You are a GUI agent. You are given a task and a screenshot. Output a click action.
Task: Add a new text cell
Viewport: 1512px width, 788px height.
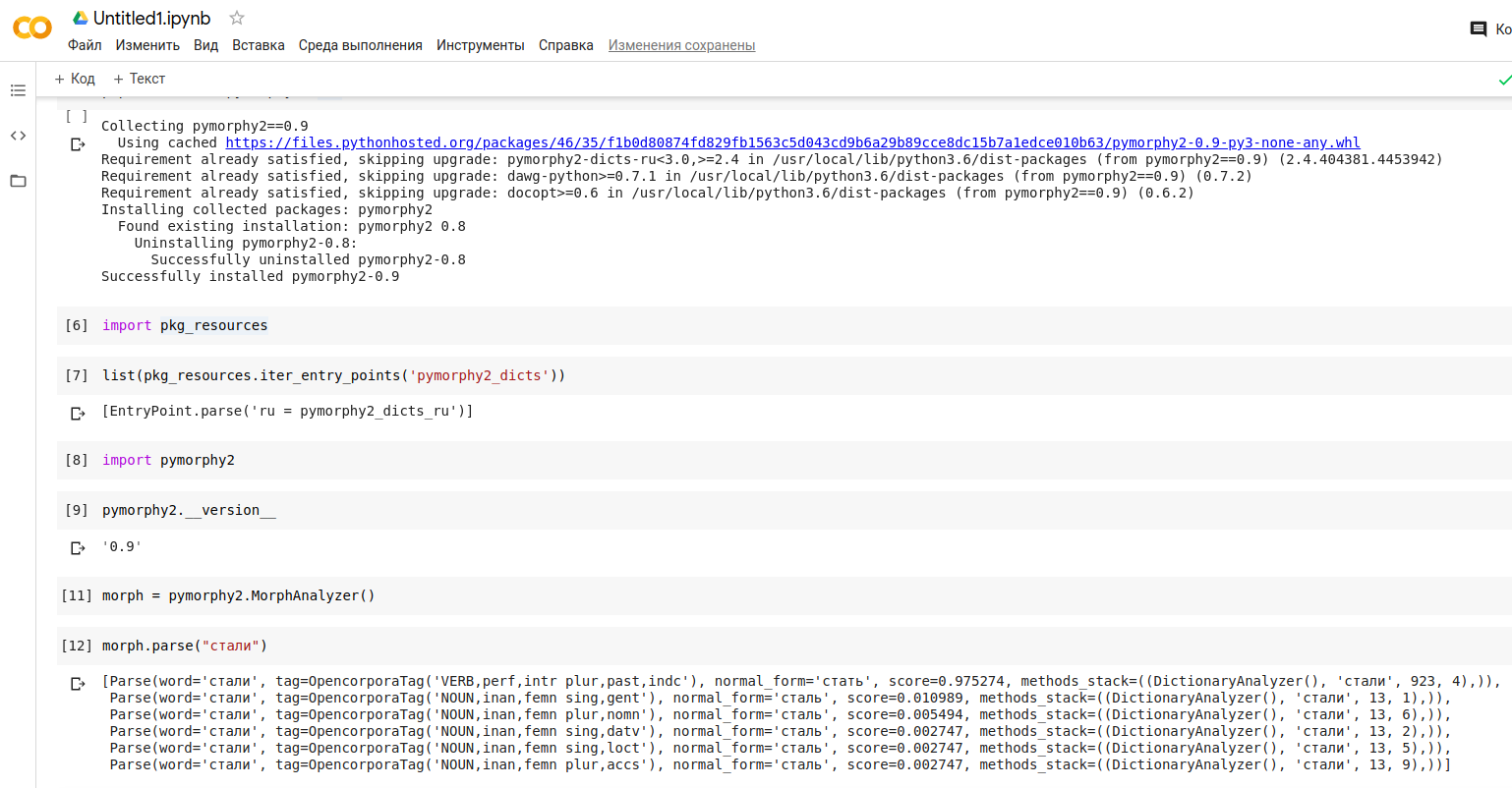(140, 79)
